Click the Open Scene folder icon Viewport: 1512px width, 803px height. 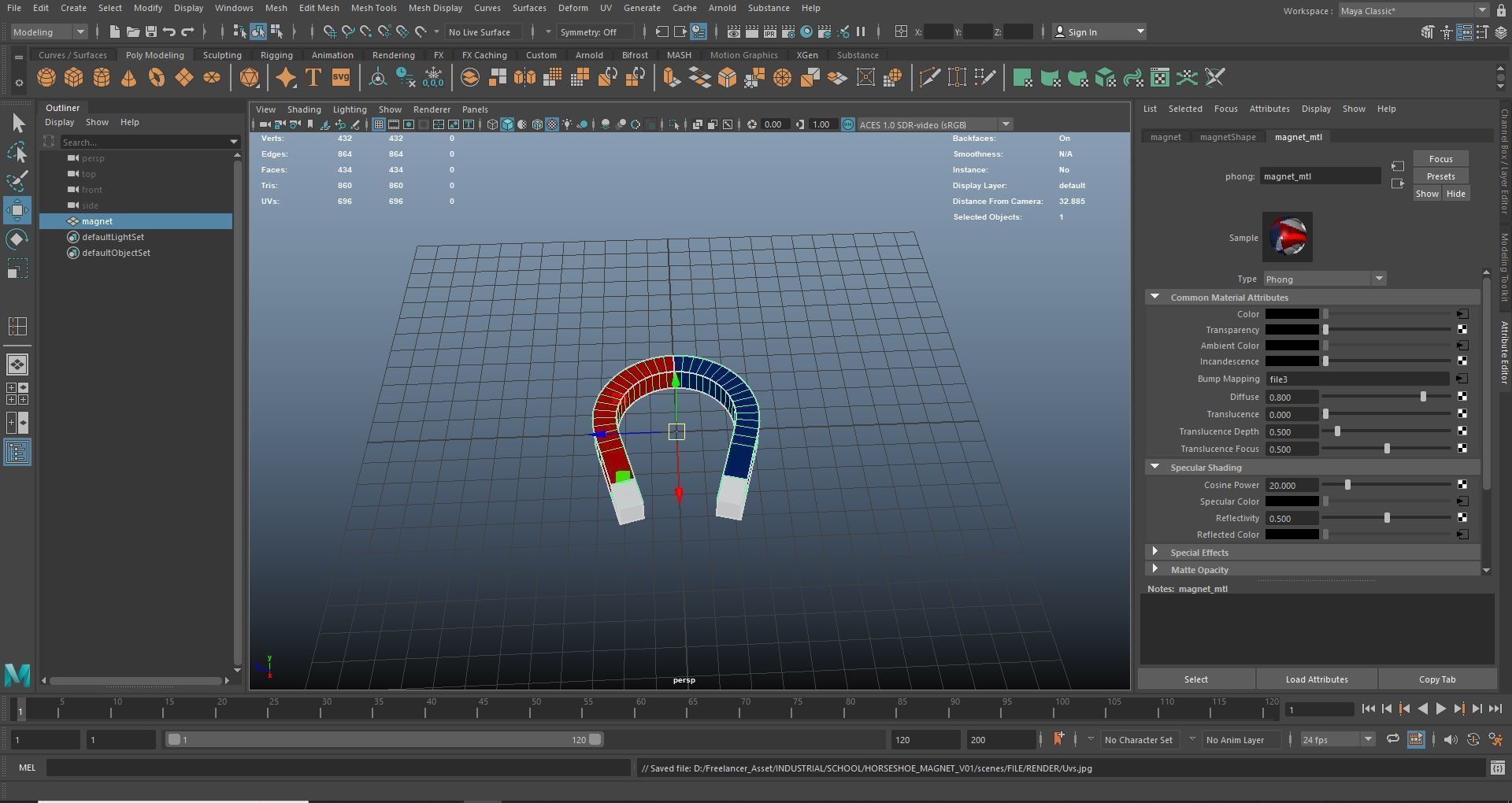click(x=132, y=31)
